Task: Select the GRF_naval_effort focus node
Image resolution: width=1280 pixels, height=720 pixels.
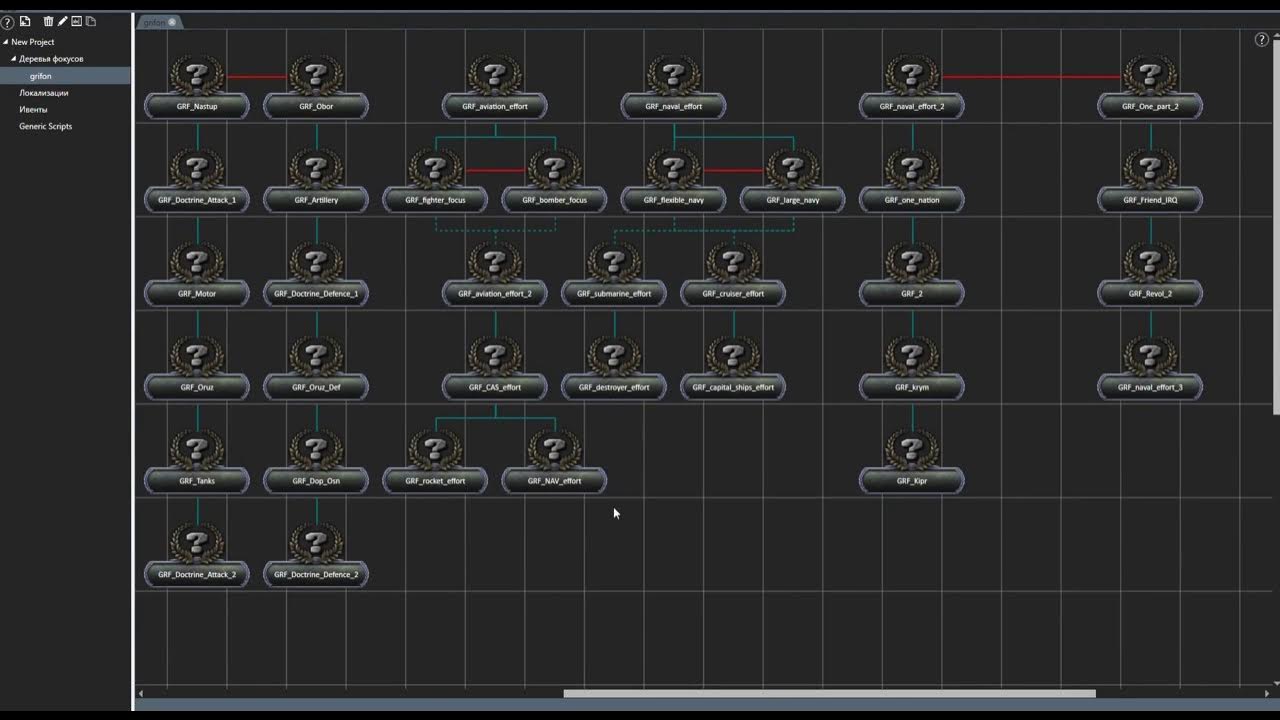Action: pyautogui.click(x=674, y=87)
